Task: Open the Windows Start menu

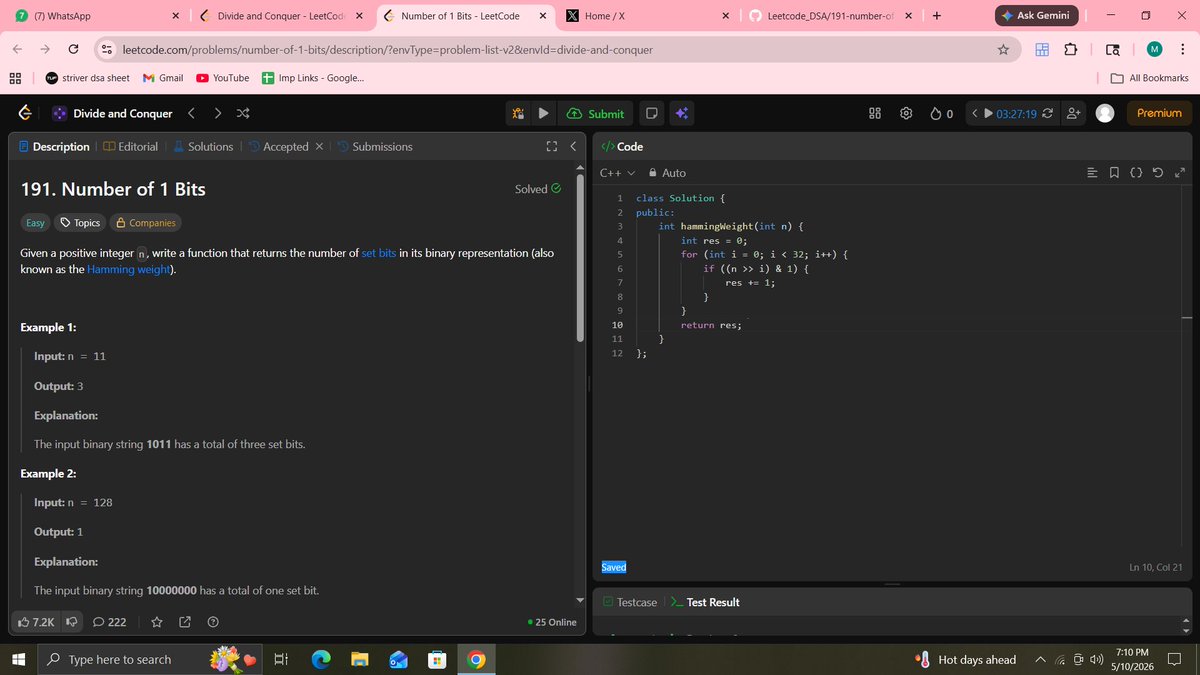Action: click(x=17, y=659)
